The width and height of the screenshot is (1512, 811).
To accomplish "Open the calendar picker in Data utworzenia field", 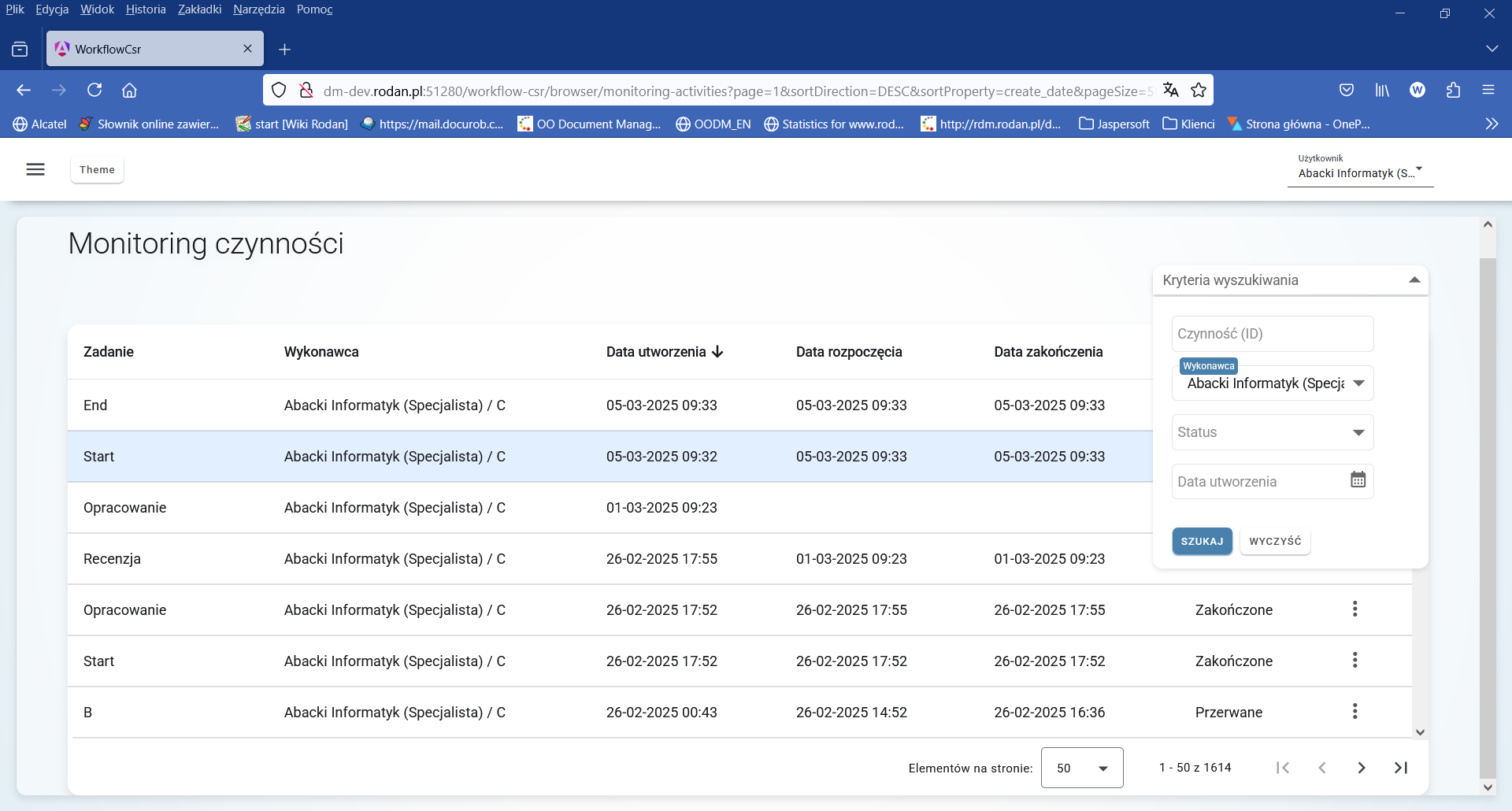I will [1358, 480].
